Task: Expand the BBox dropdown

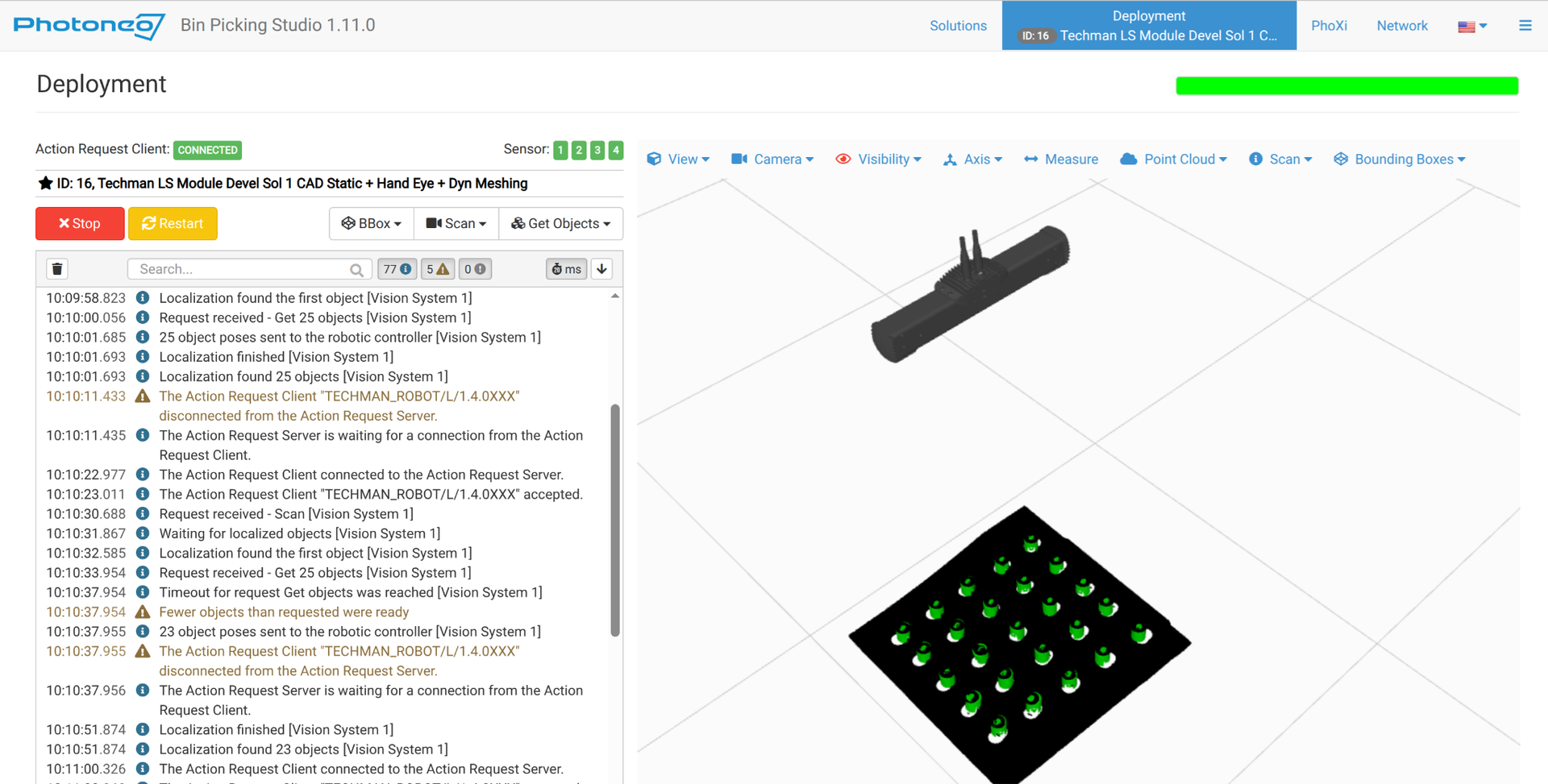Action: click(x=372, y=224)
